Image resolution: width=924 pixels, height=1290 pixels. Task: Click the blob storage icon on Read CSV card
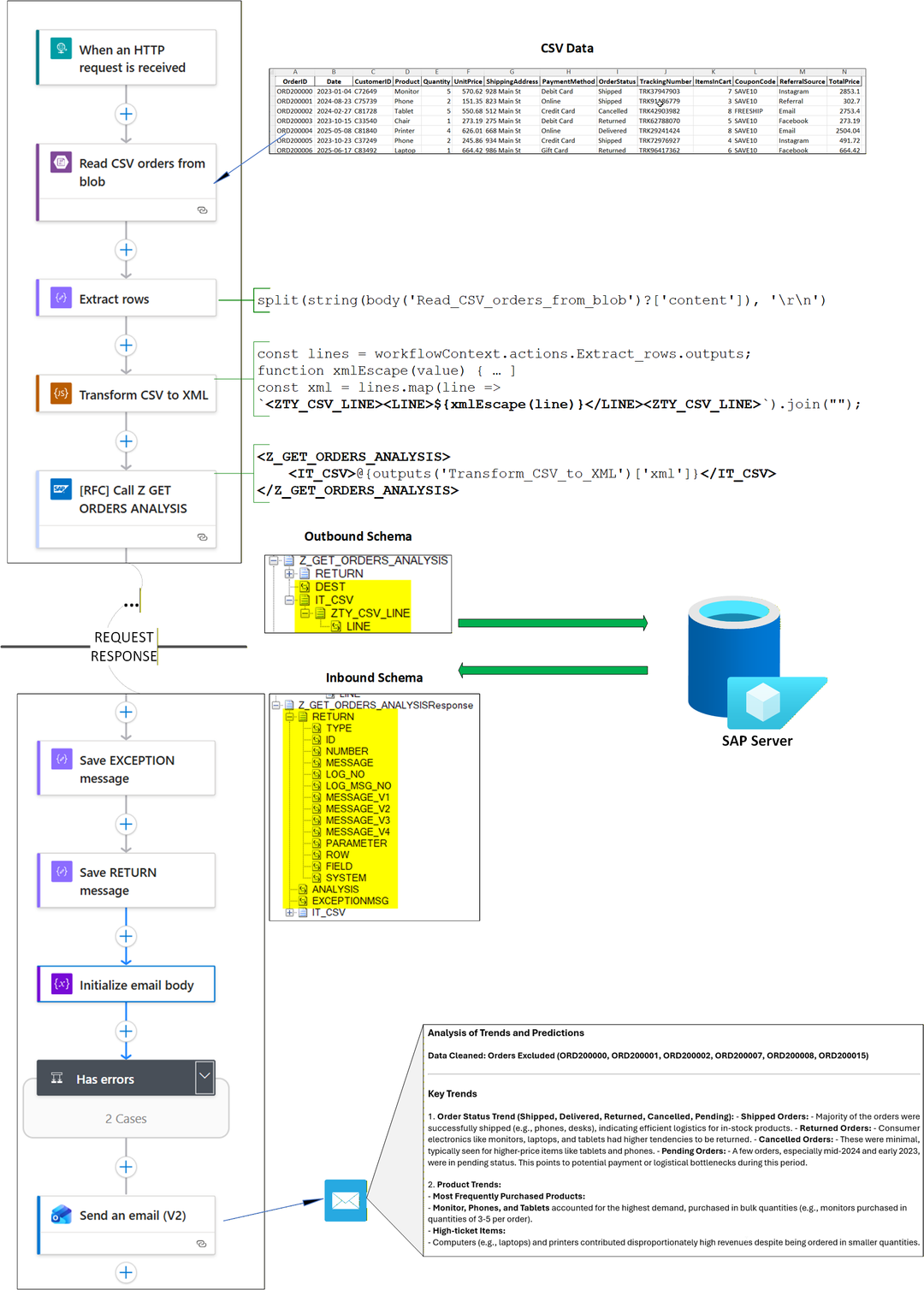click(61, 162)
